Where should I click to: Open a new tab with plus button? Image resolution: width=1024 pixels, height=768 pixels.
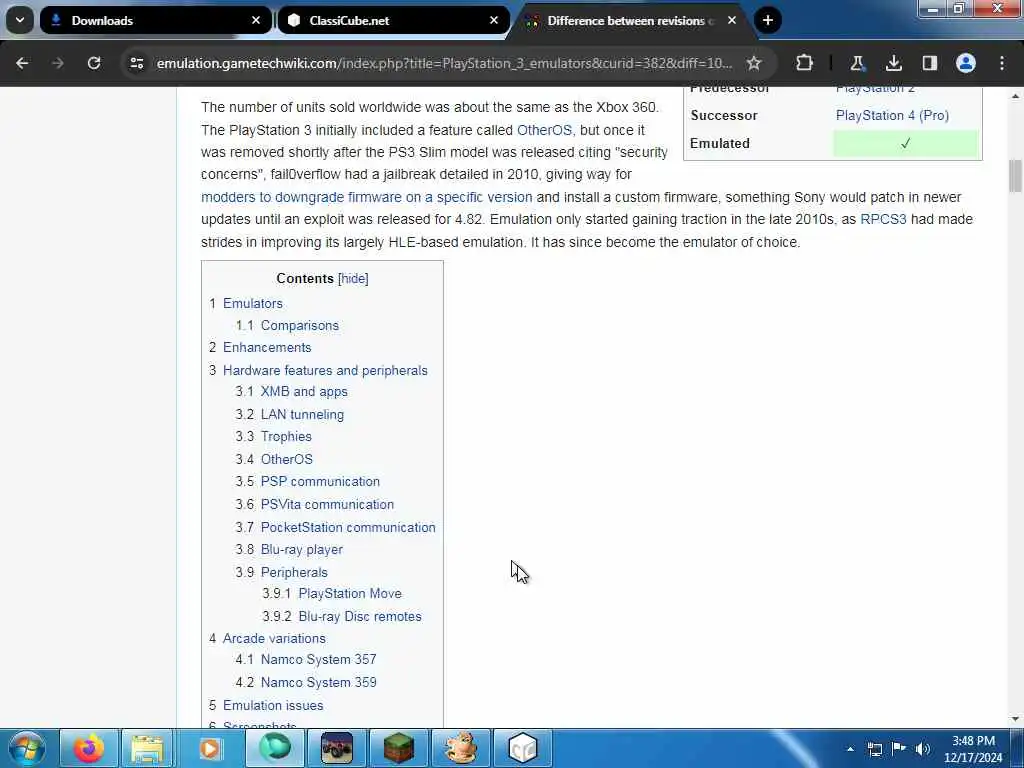[768, 20]
